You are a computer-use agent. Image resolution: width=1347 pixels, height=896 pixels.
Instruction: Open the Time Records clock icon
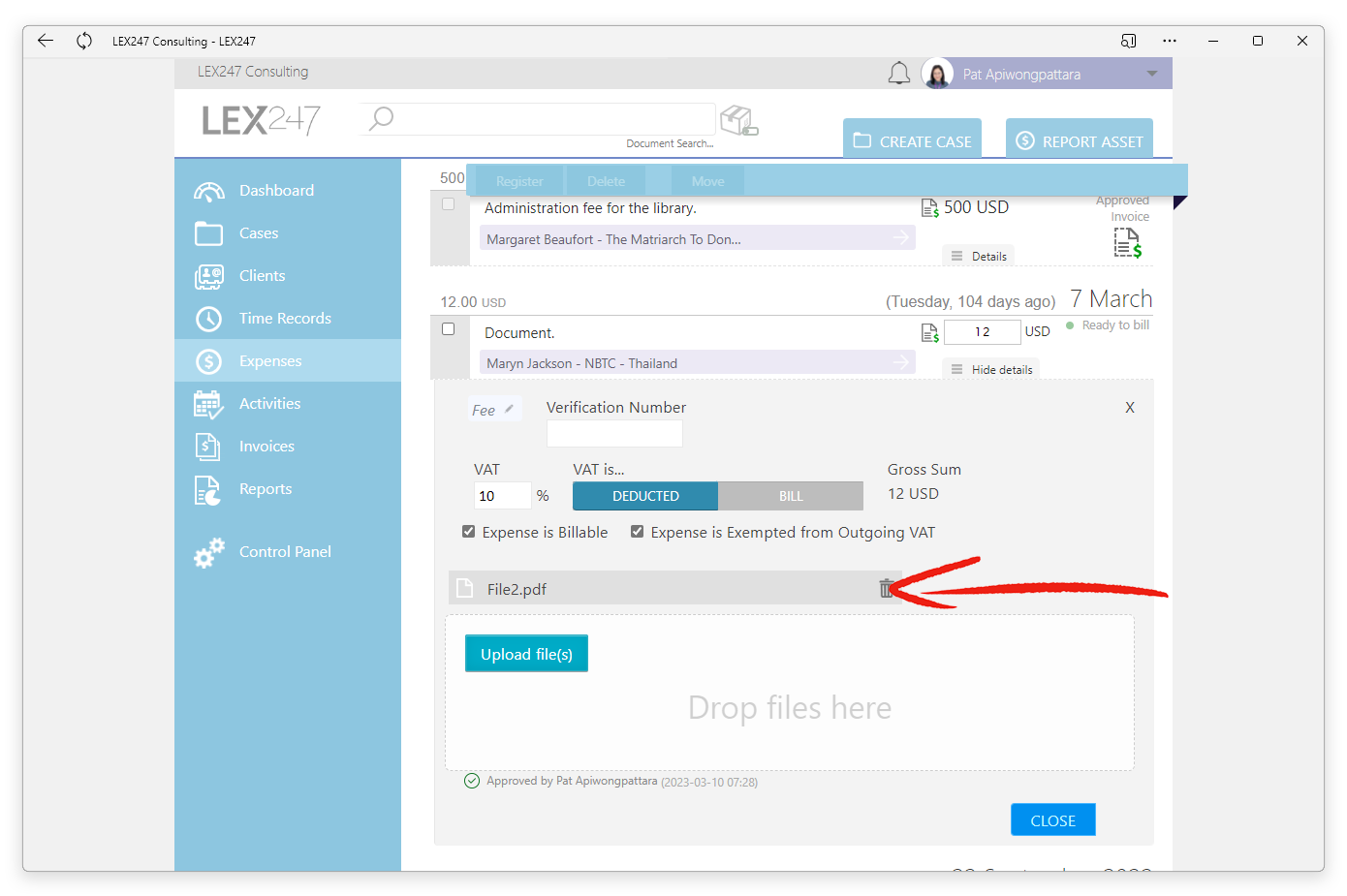tap(208, 319)
